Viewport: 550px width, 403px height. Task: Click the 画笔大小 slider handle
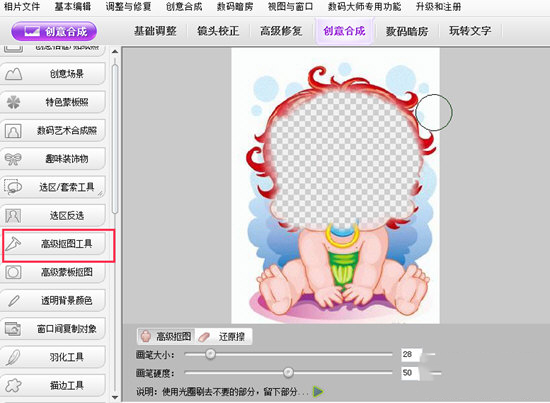coord(210,354)
